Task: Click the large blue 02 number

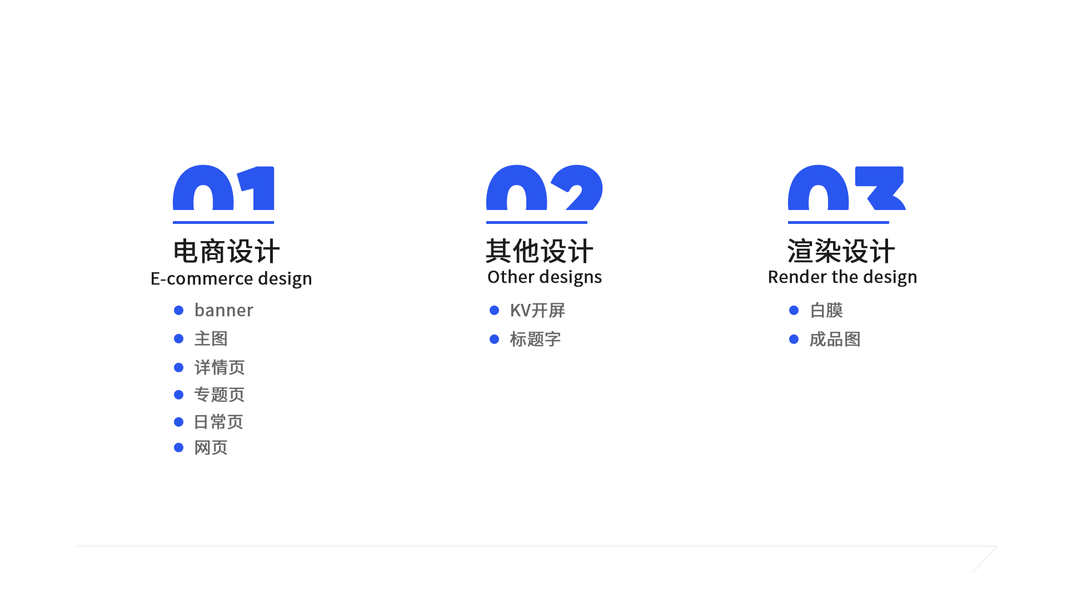Action: tap(544, 187)
